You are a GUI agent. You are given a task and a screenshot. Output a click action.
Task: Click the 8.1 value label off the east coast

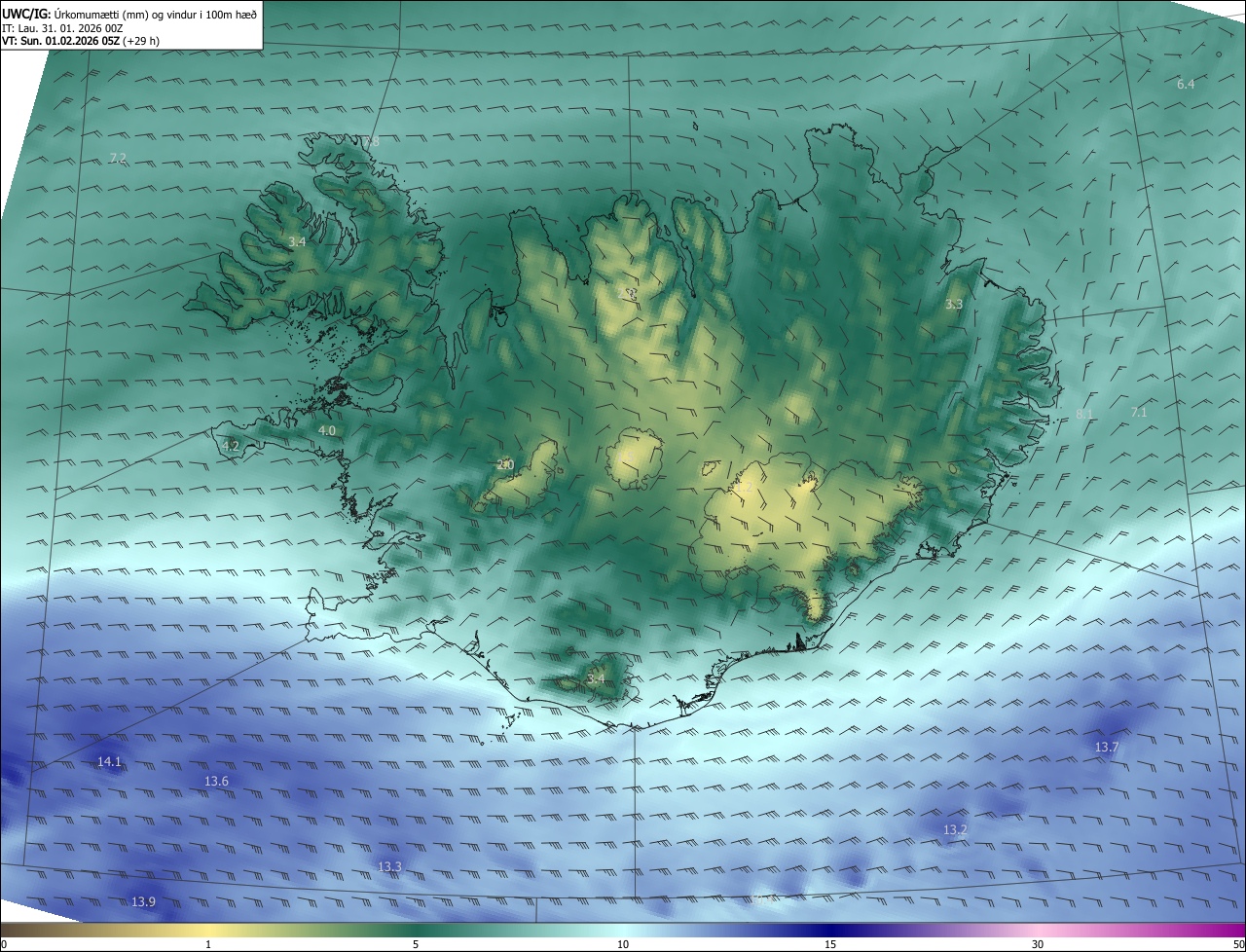tap(1084, 414)
